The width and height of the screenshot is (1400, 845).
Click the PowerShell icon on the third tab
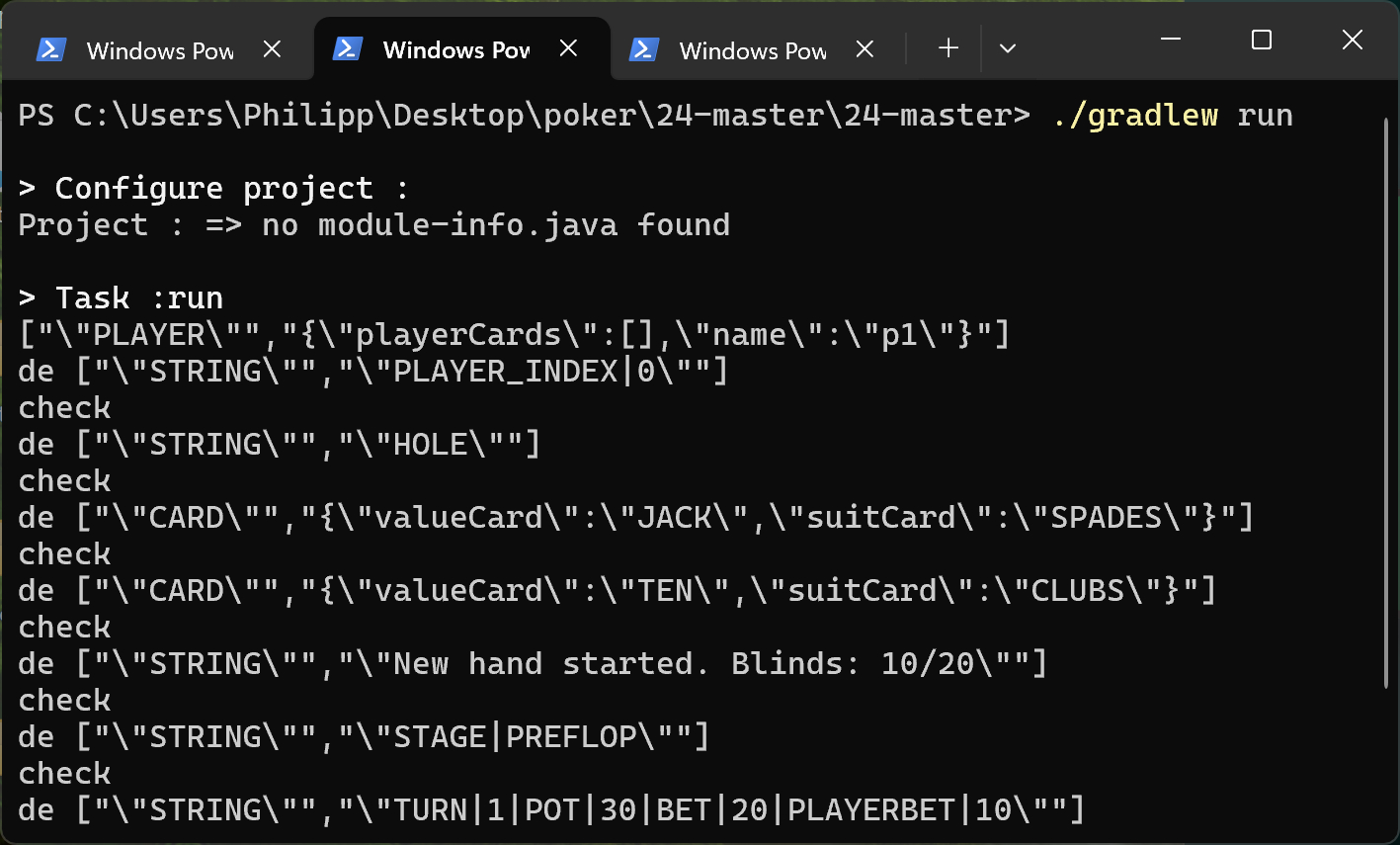click(645, 49)
